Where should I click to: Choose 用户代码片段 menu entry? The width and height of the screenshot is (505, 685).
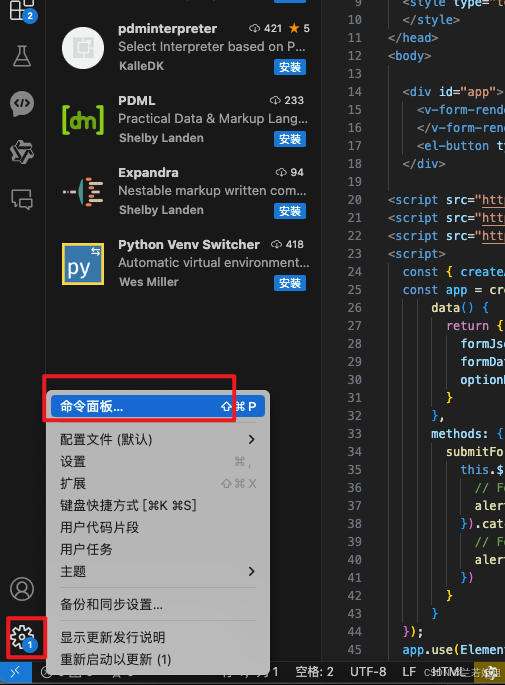pos(158,527)
